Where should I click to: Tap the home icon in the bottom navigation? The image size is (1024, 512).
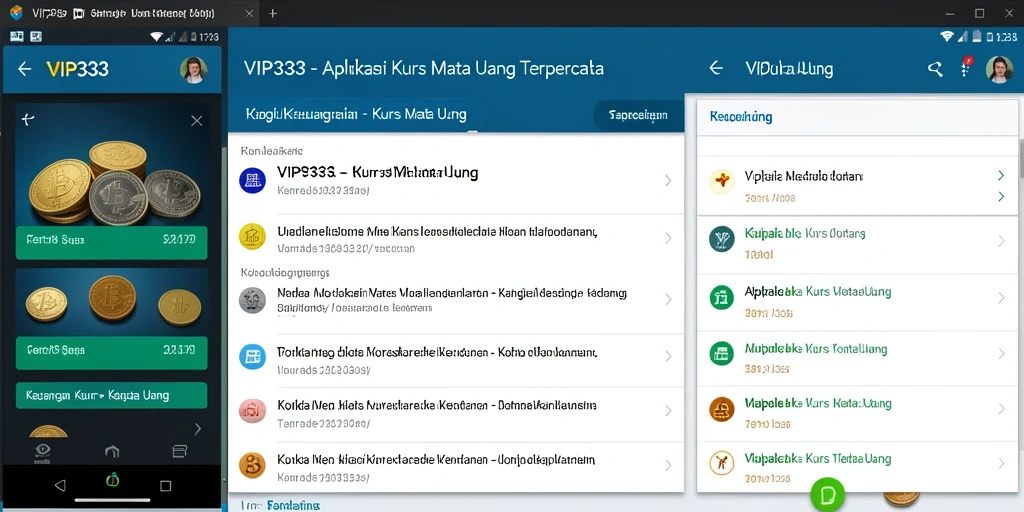[112, 451]
